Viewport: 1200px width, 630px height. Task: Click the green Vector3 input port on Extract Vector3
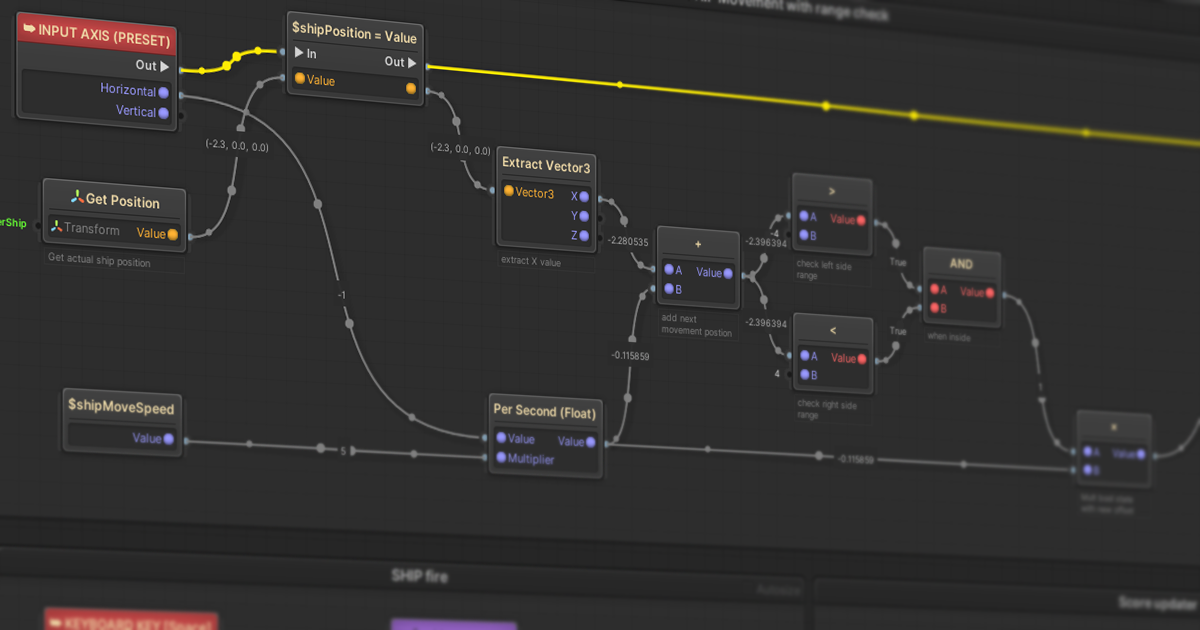click(x=507, y=193)
